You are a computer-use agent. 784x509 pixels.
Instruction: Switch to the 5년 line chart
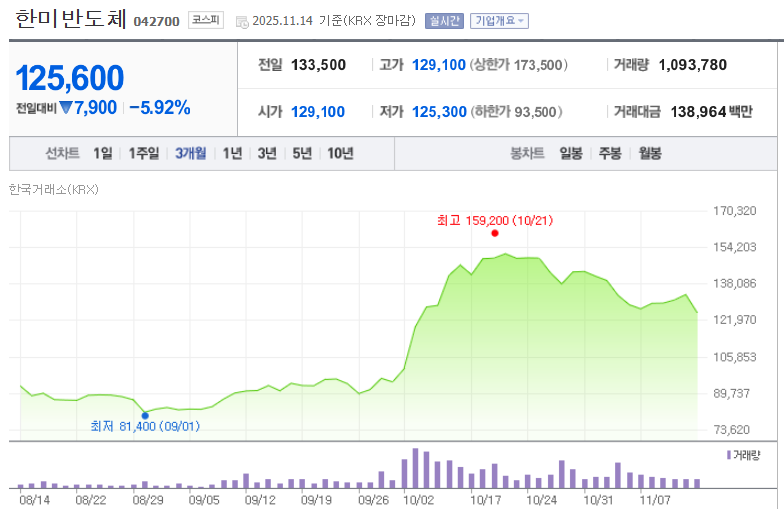pos(302,153)
